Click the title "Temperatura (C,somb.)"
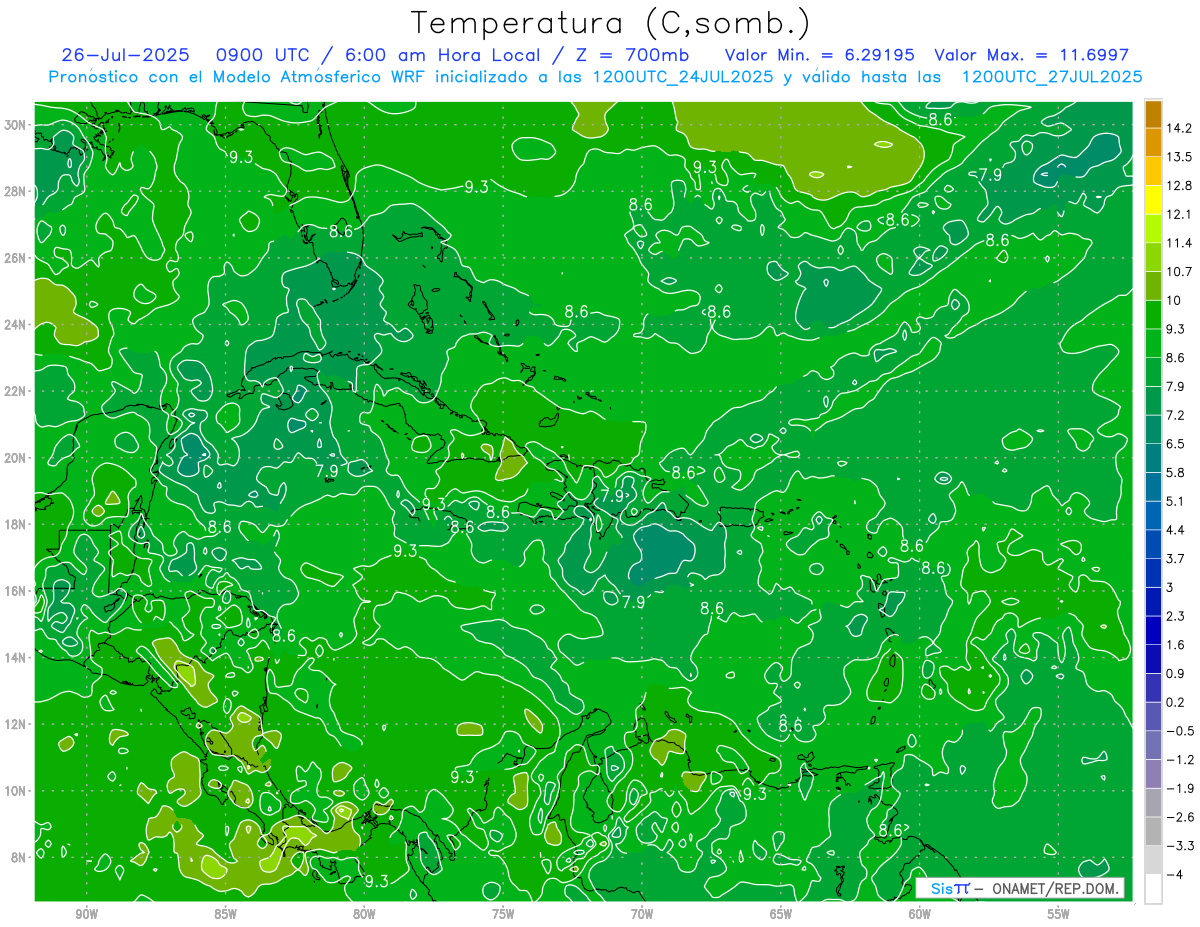 pos(611,22)
